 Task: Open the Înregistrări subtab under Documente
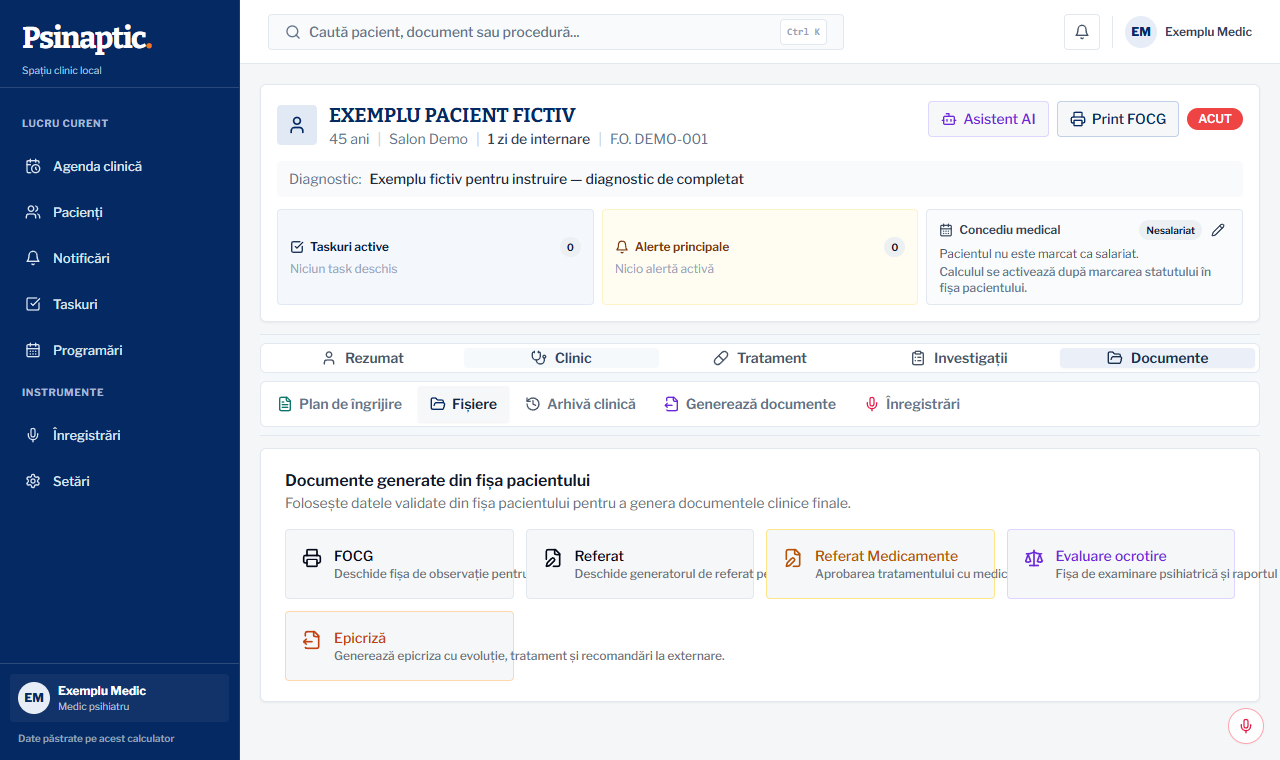click(912, 404)
